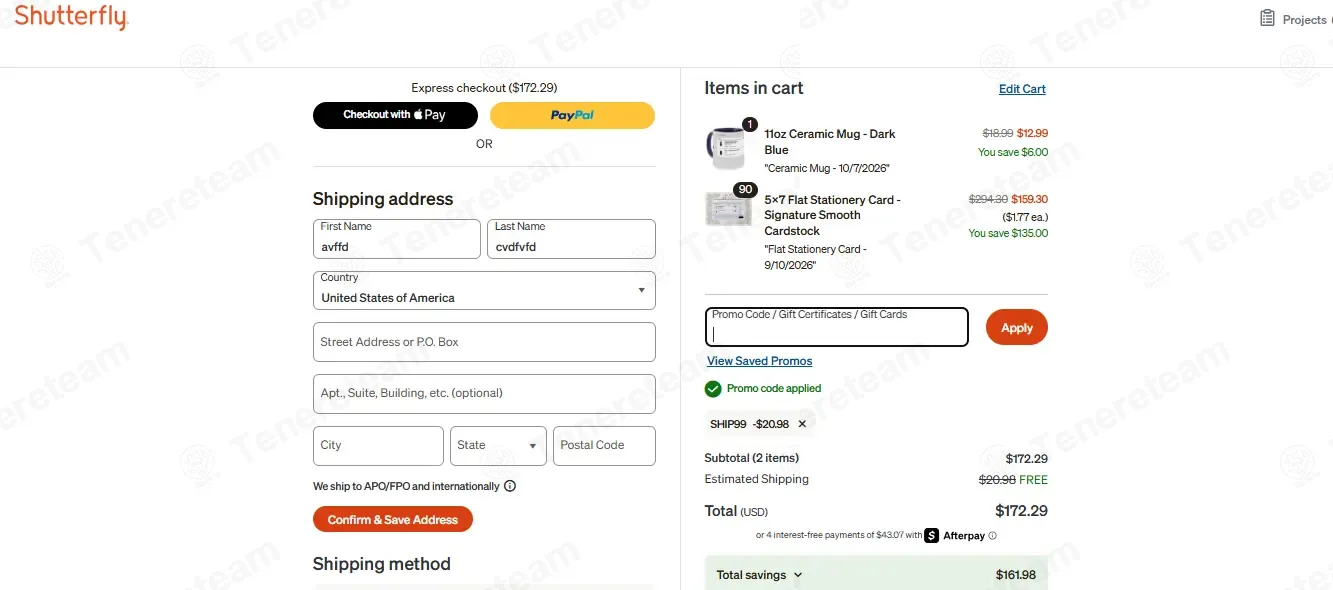Open the Projects clipboard icon
The image size is (1333, 590).
click(x=1267, y=18)
